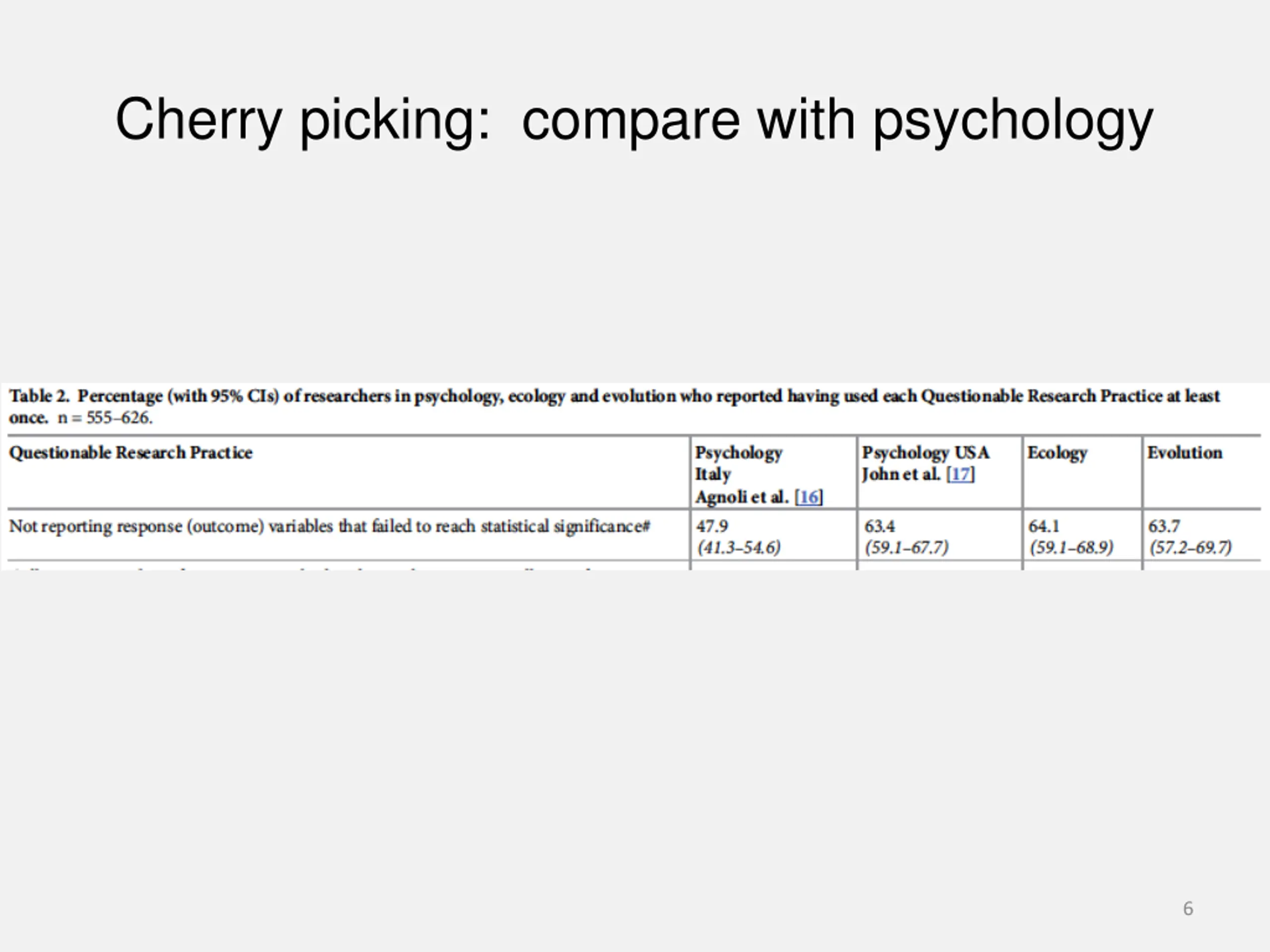Select the 'Psychology USA' column header

[x=926, y=453]
